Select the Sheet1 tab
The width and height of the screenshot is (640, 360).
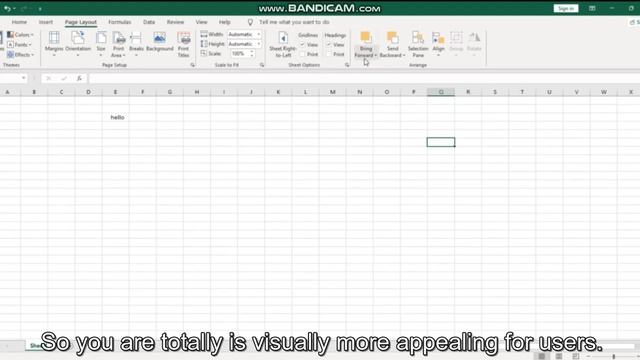[35, 345]
